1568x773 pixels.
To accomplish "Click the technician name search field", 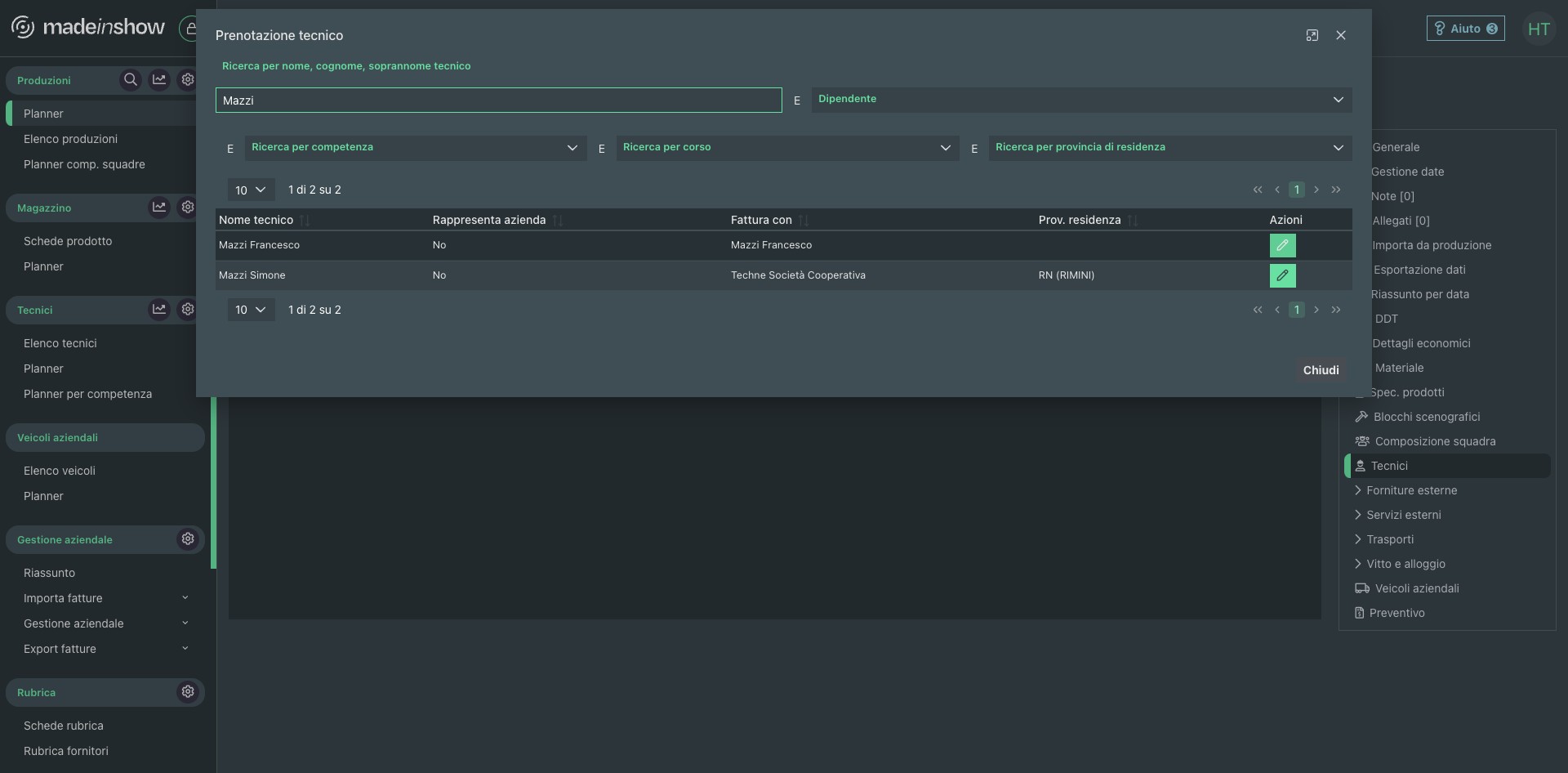I will (498, 101).
